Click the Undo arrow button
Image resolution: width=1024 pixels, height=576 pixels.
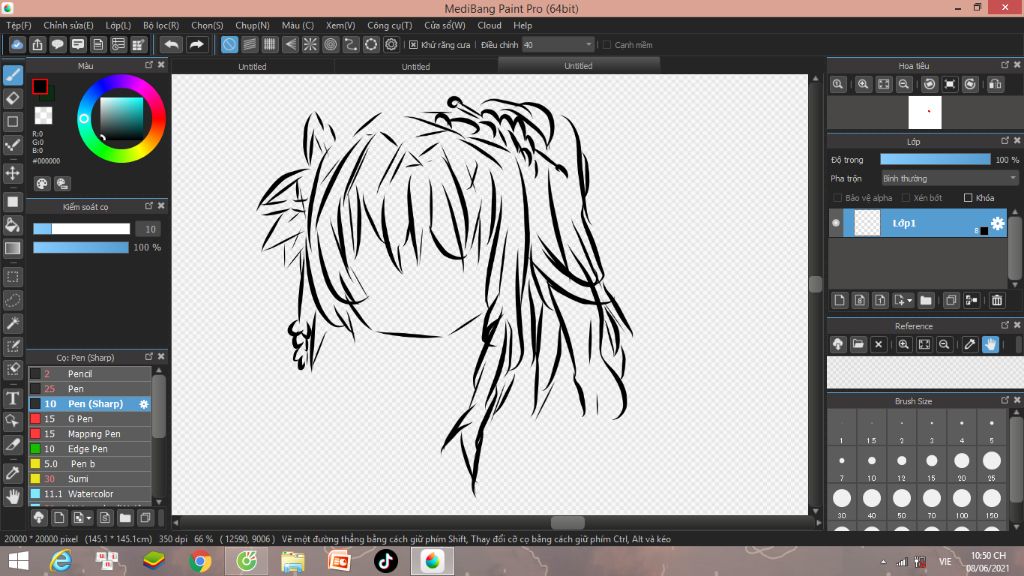171,44
